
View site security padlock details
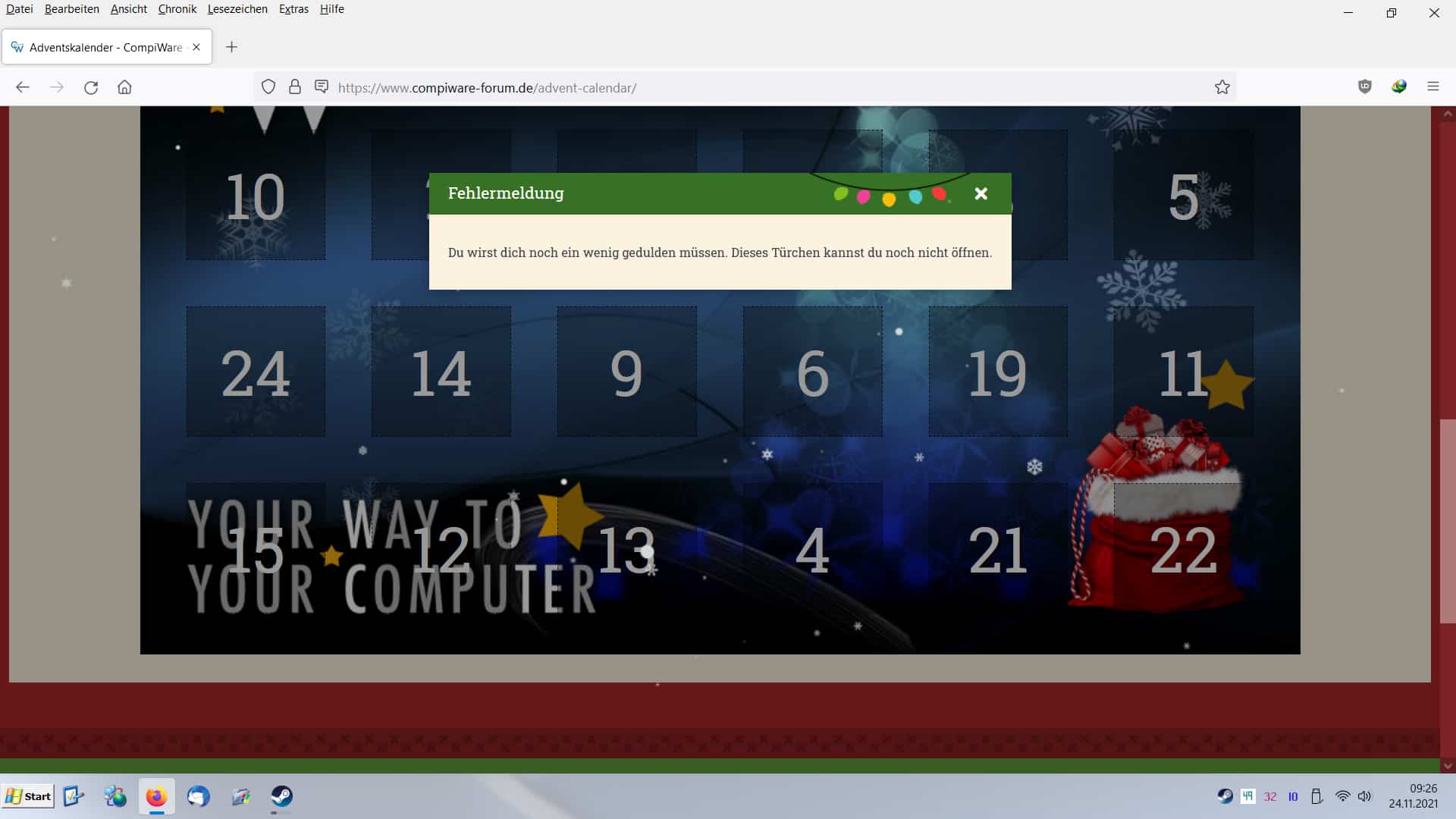pos(295,87)
